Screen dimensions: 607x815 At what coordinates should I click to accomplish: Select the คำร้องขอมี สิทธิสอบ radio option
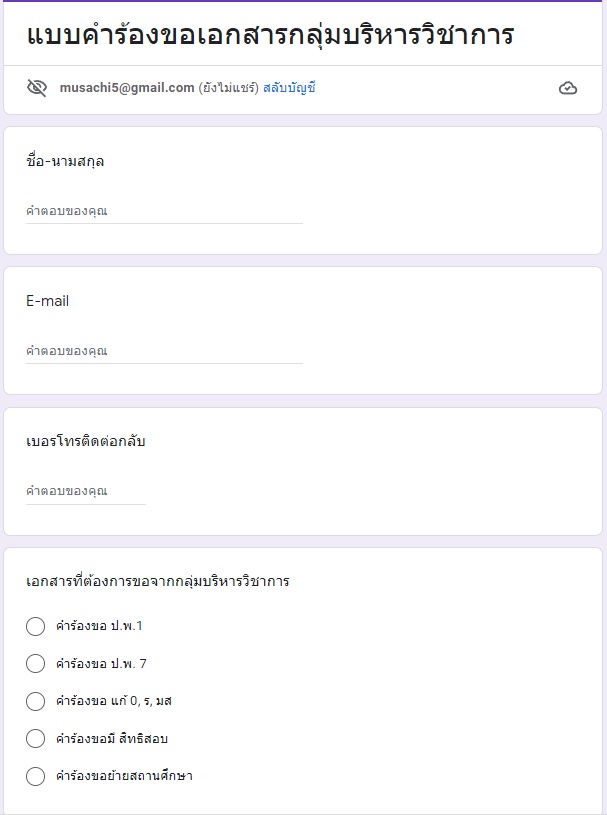click(35, 739)
